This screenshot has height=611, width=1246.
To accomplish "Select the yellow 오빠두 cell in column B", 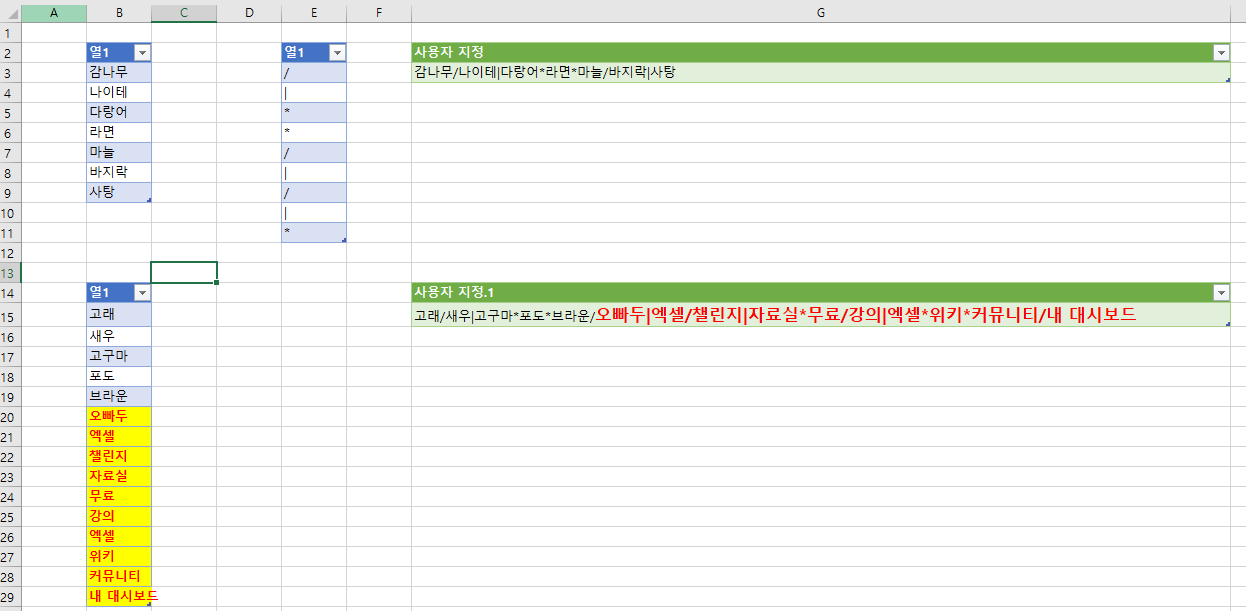I will 118,416.
